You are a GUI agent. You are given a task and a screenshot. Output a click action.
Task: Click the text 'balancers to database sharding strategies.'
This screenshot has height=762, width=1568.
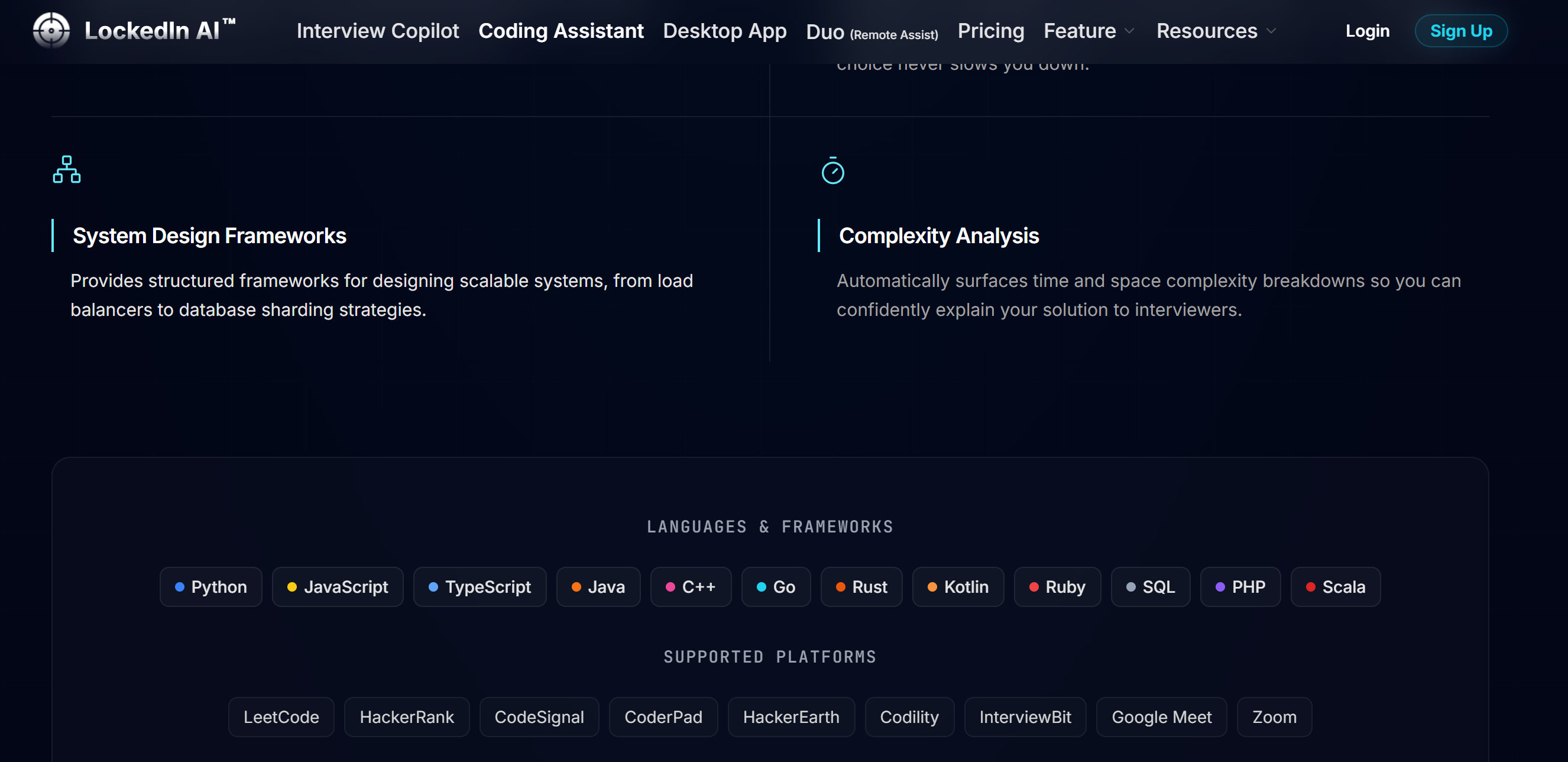pyautogui.click(x=248, y=309)
